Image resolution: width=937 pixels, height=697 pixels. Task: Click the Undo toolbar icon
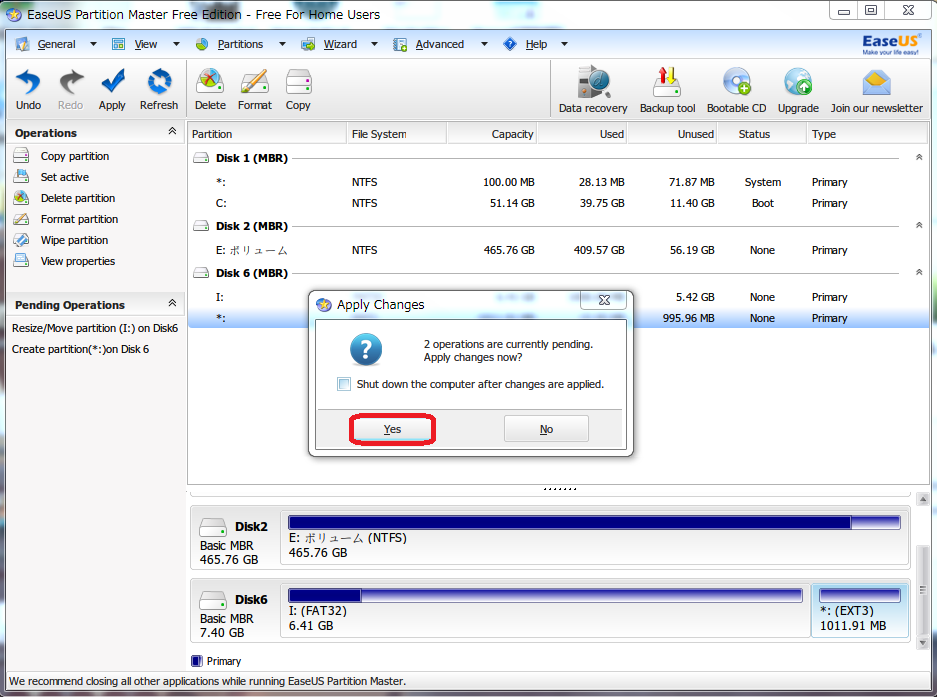[x=28, y=82]
